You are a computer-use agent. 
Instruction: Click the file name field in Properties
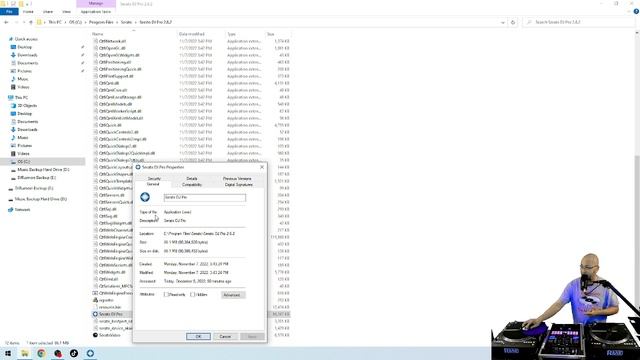204,197
